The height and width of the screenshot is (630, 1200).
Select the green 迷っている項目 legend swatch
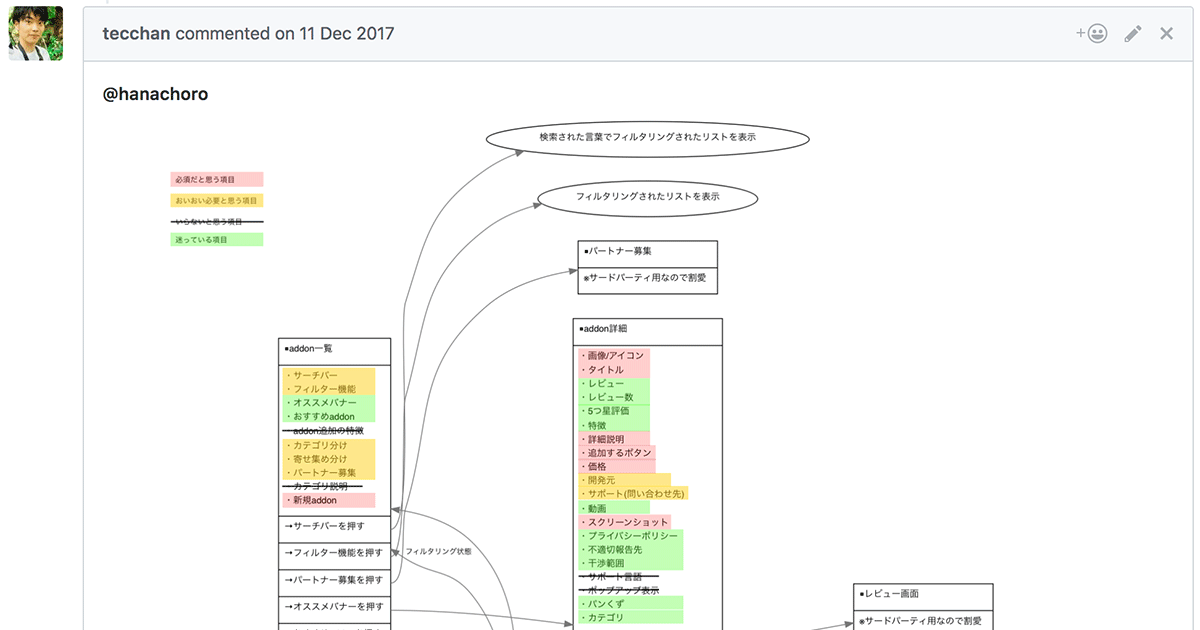click(x=216, y=240)
